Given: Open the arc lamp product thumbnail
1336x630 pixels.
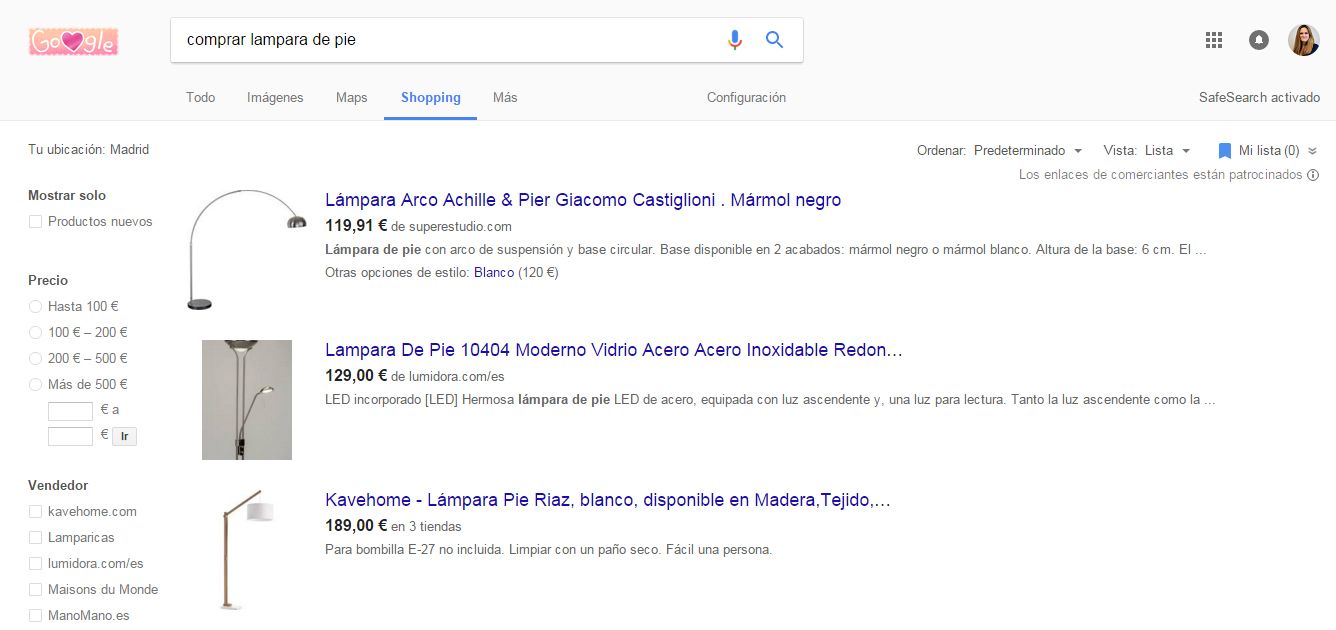Looking at the screenshot, I should click(x=247, y=250).
